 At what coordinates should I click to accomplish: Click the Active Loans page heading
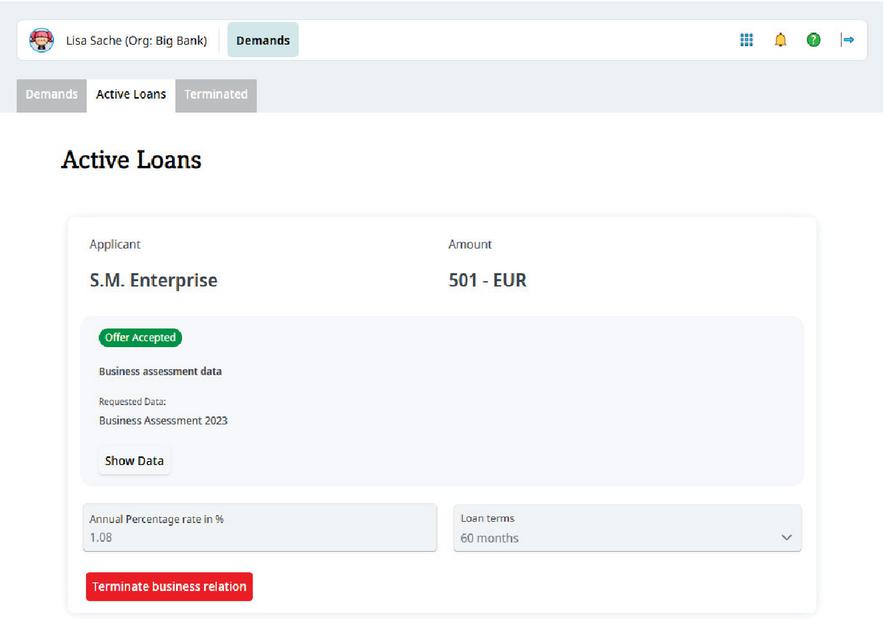[131, 160]
